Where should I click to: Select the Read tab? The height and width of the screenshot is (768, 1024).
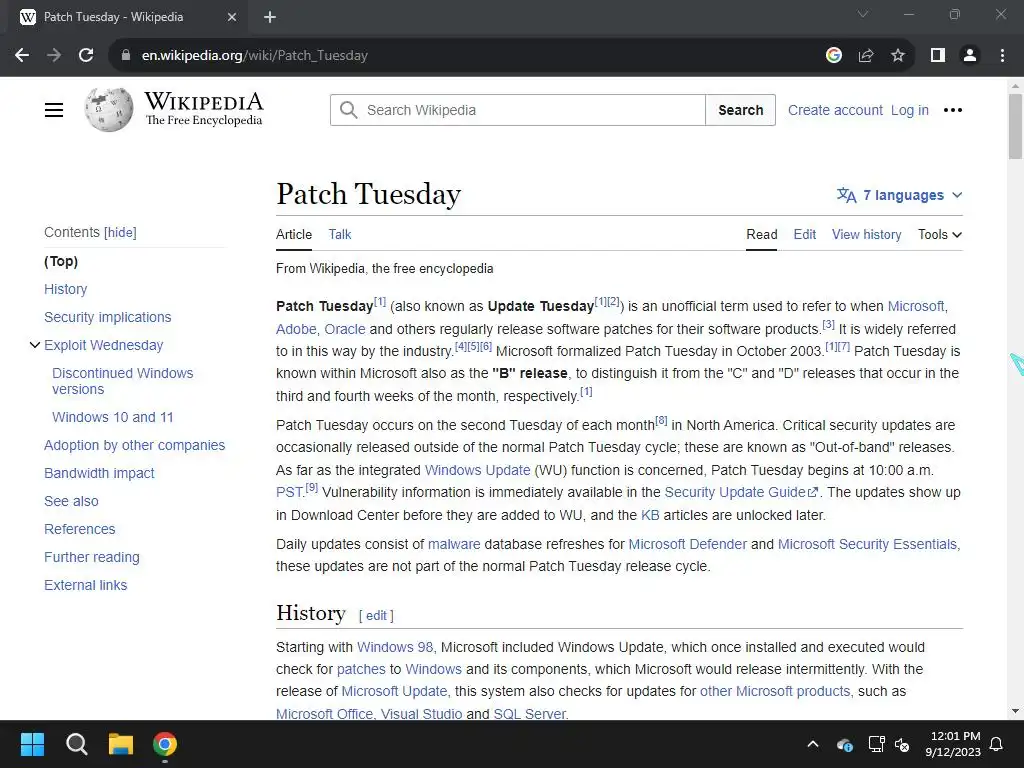point(761,234)
